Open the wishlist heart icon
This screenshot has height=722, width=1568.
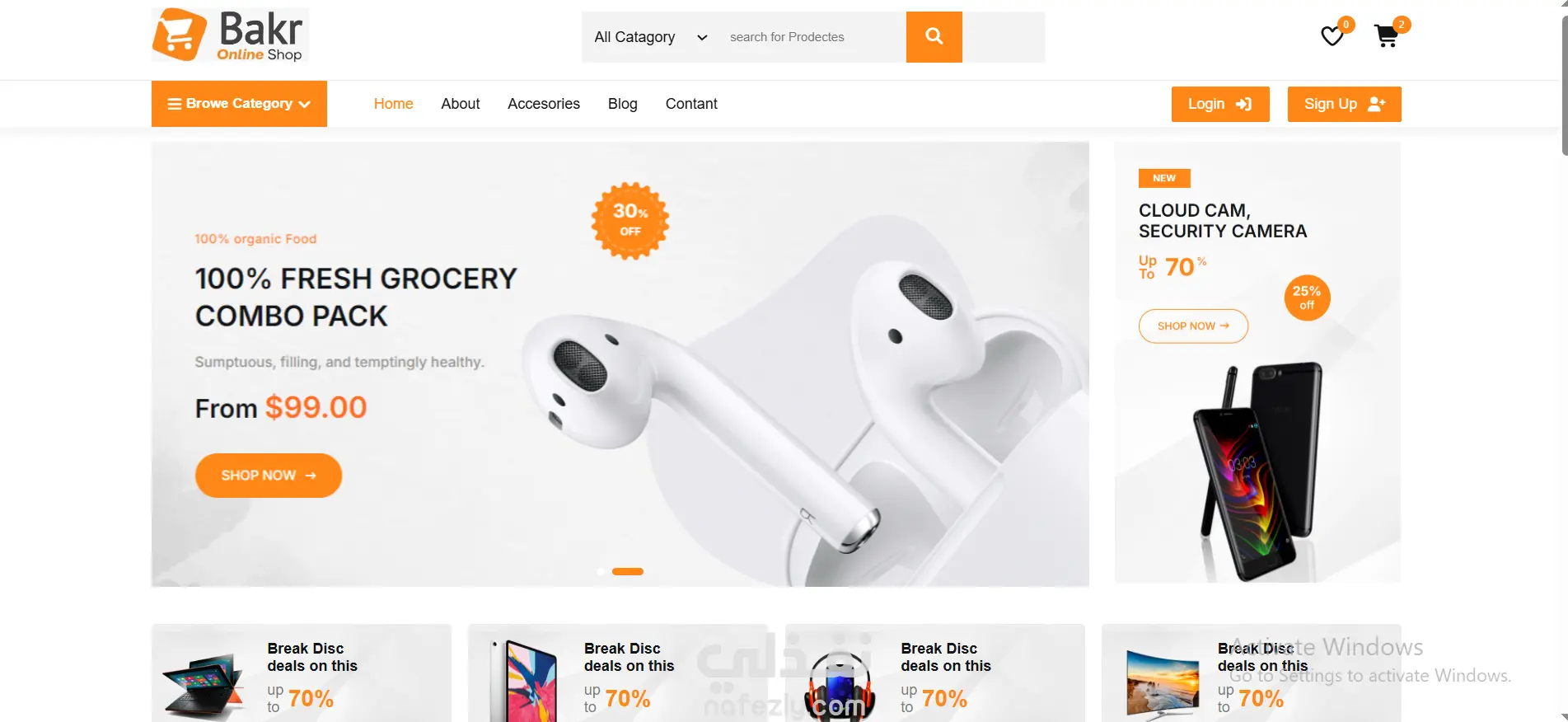click(x=1332, y=36)
